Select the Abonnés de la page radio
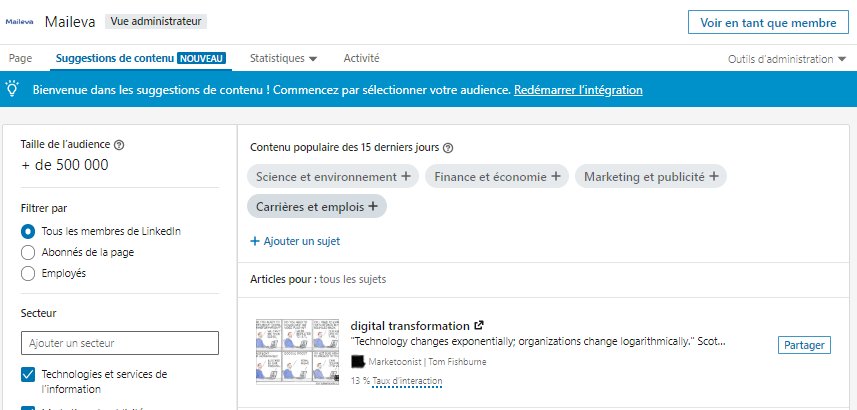Screen dimensions: 857x410 (x=28, y=253)
